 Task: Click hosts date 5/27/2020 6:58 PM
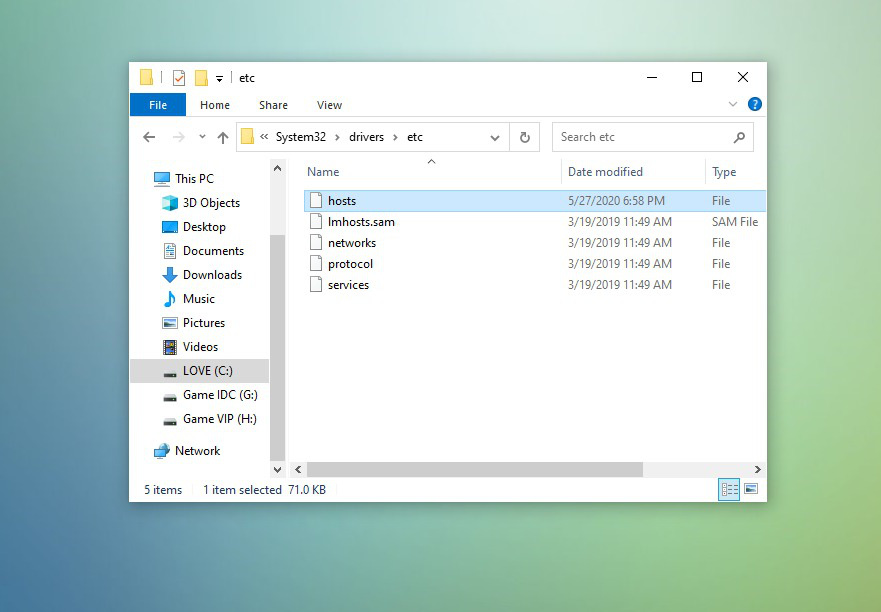tap(616, 201)
